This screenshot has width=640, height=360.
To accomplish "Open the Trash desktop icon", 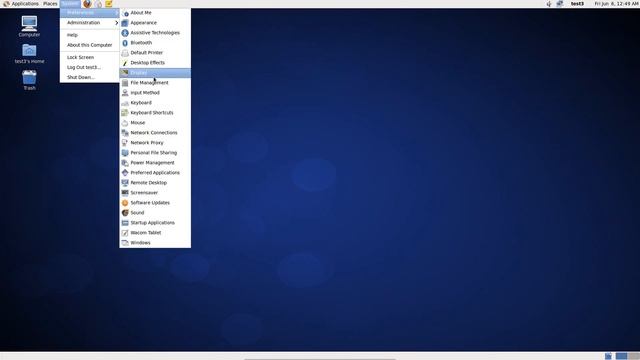I will tap(29, 80).
